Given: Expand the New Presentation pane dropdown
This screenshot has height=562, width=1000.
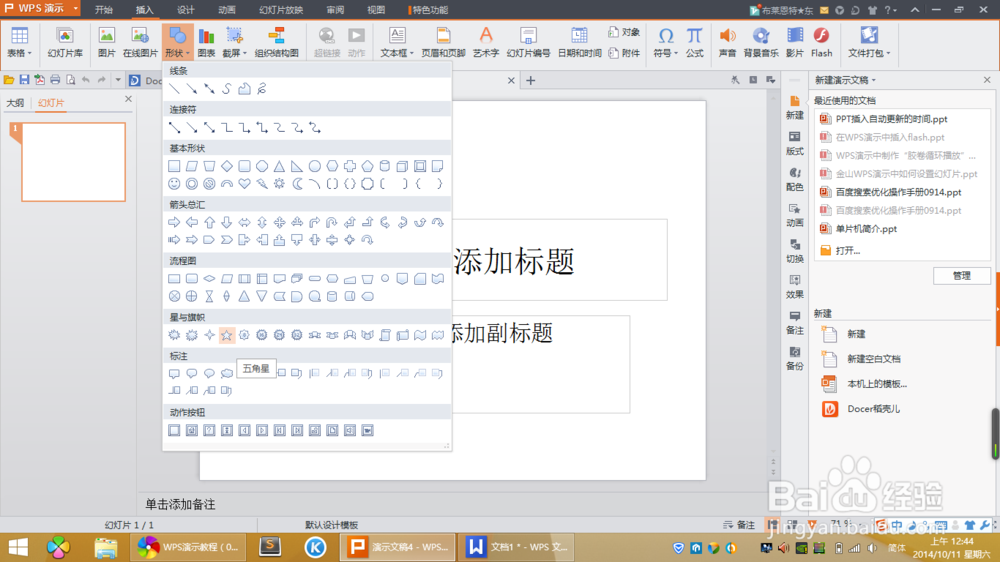Looking at the screenshot, I should 874,80.
